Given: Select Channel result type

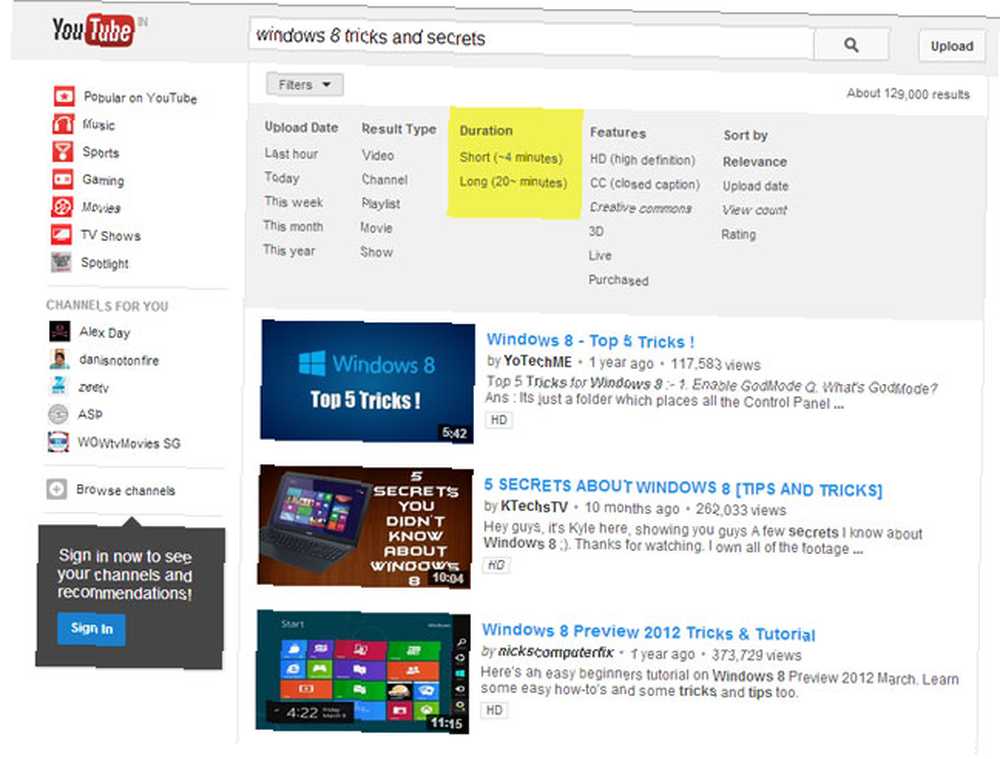Looking at the screenshot, I should coord(384,179).
